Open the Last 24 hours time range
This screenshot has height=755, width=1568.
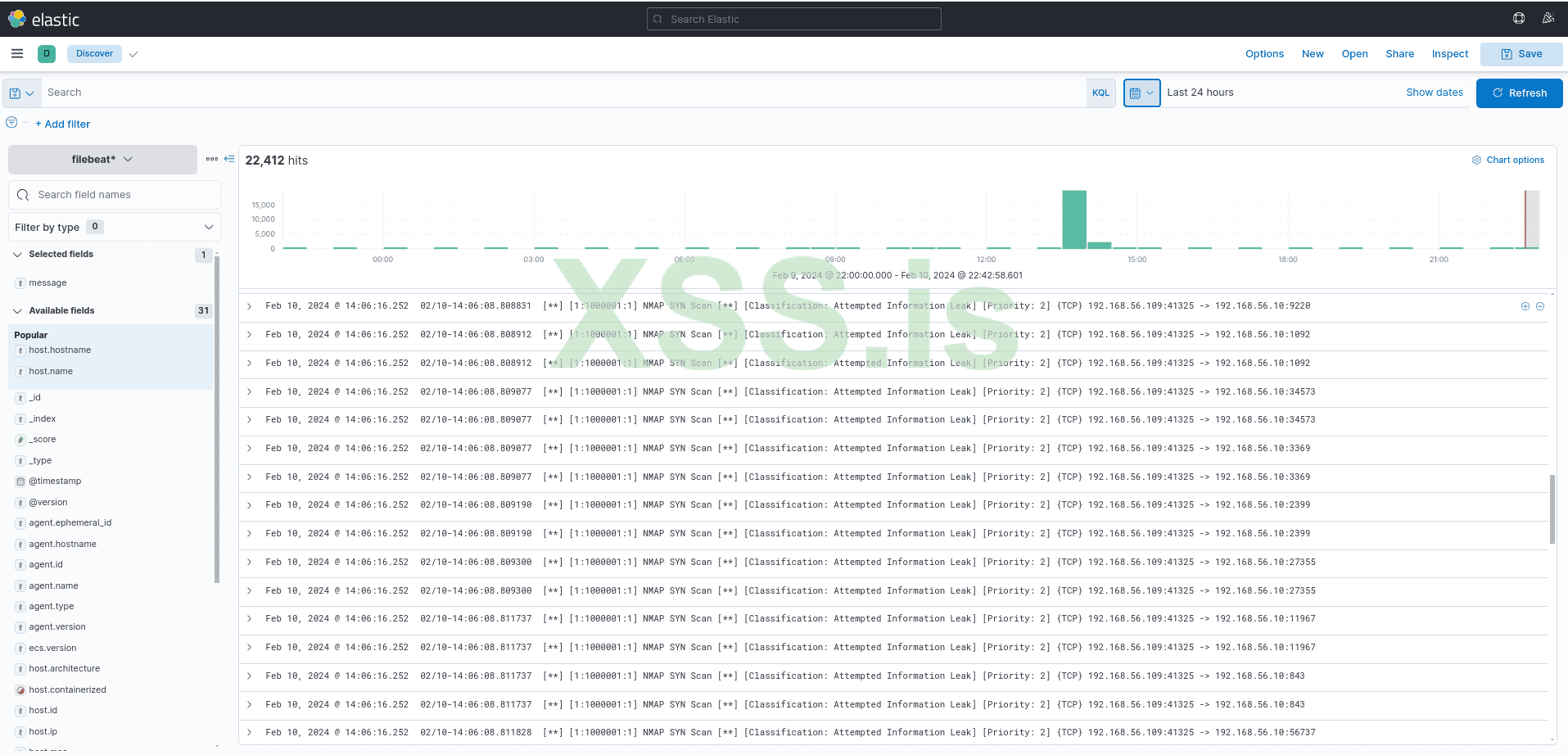(x=1200, y=93)
